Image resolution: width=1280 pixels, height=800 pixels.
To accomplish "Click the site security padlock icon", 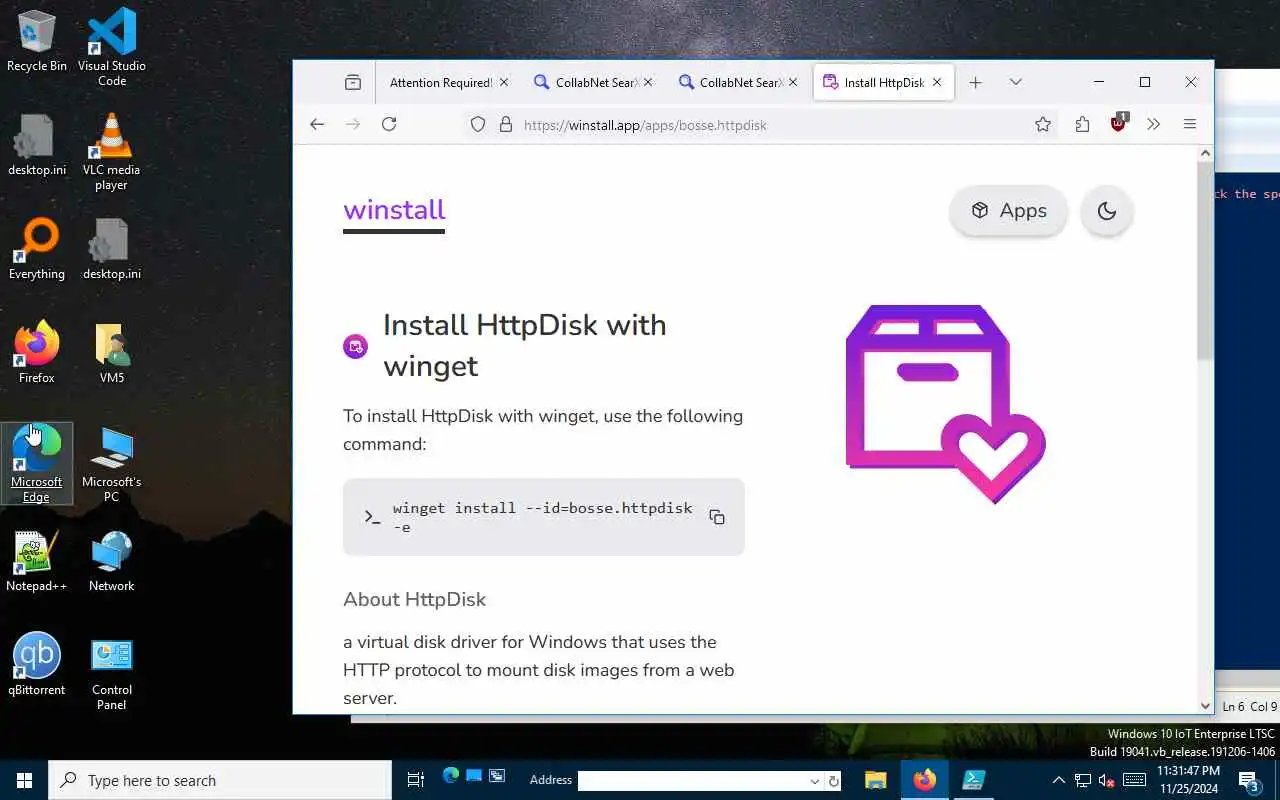I will click(505, 125).
